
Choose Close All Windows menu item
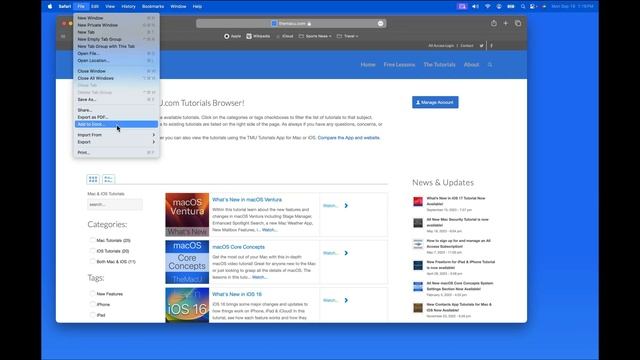pos(116,78)
